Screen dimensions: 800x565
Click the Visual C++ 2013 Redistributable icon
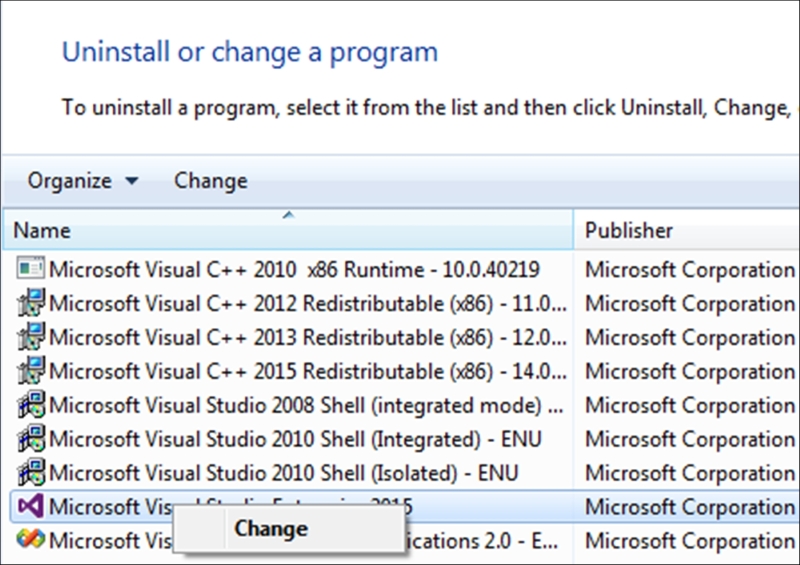[x=31, y=336]
